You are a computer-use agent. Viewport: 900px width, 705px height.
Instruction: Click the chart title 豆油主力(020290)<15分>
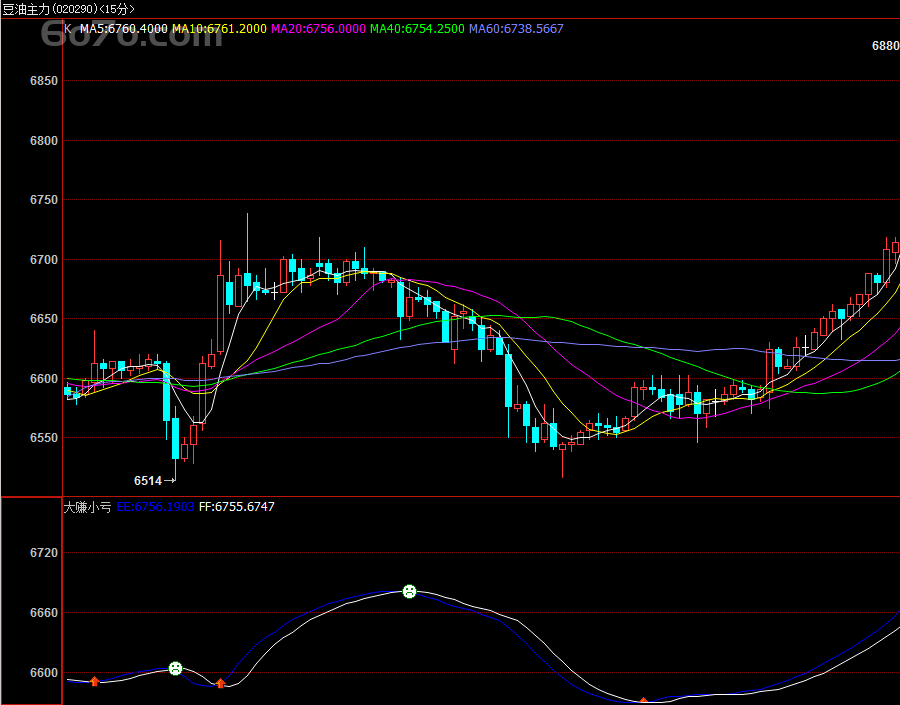[x=69, y=9]
